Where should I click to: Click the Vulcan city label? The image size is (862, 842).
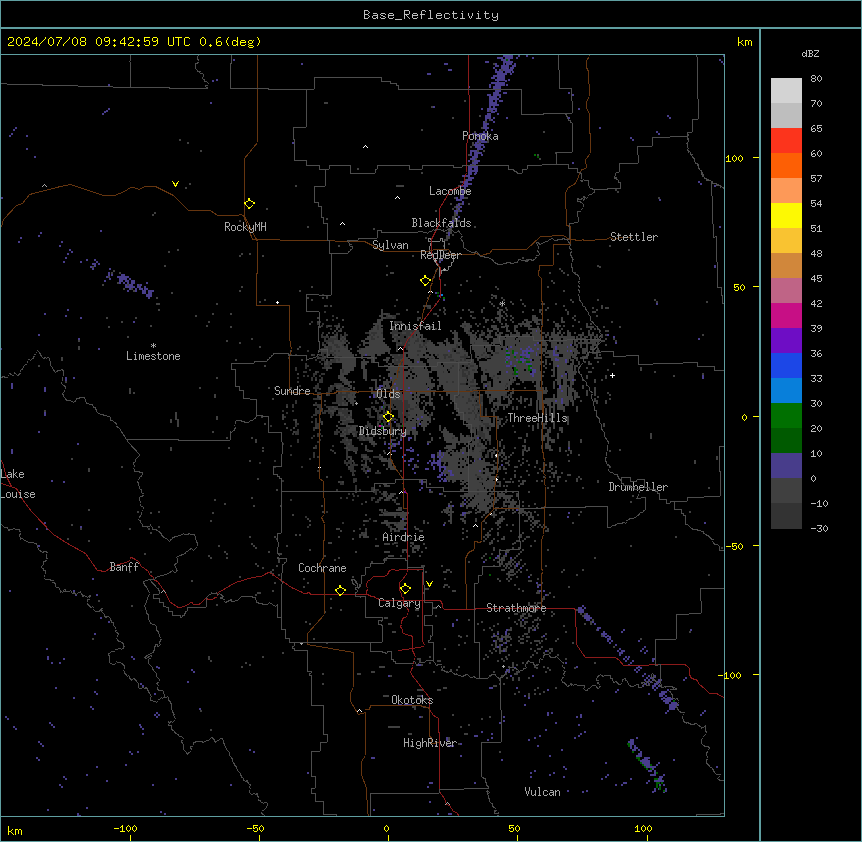543,792
